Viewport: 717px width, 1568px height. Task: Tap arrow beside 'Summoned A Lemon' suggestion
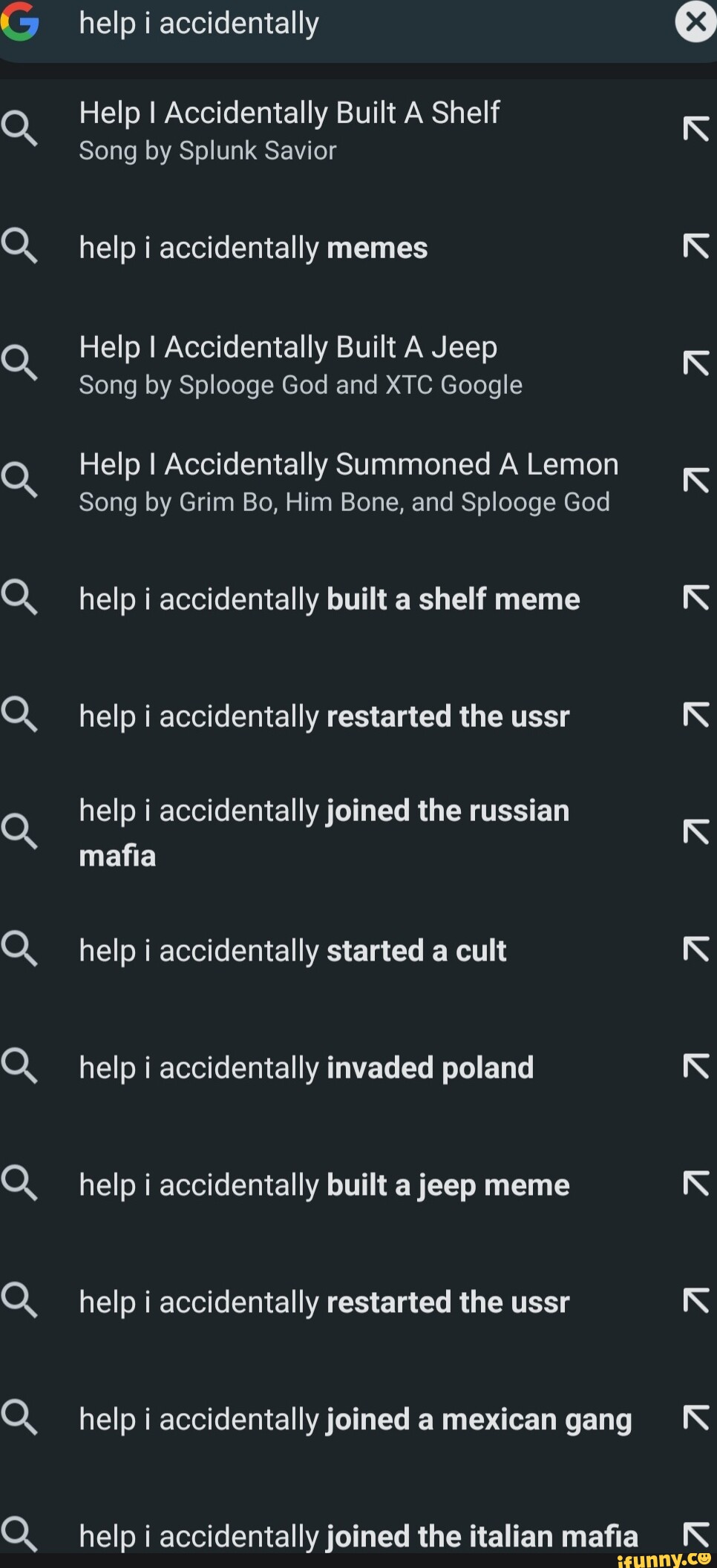[695, 481]
